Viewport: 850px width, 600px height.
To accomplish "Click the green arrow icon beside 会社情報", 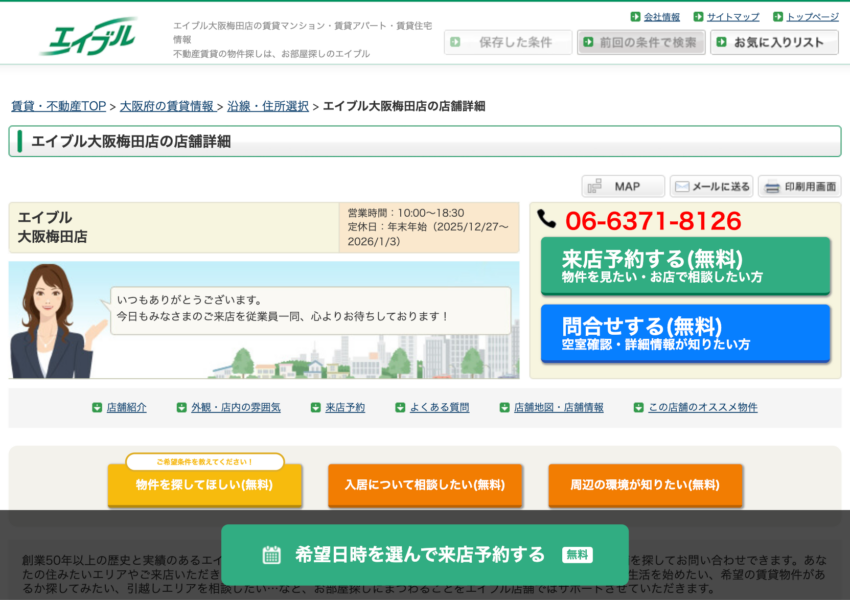I will click(x=635, y=17).
